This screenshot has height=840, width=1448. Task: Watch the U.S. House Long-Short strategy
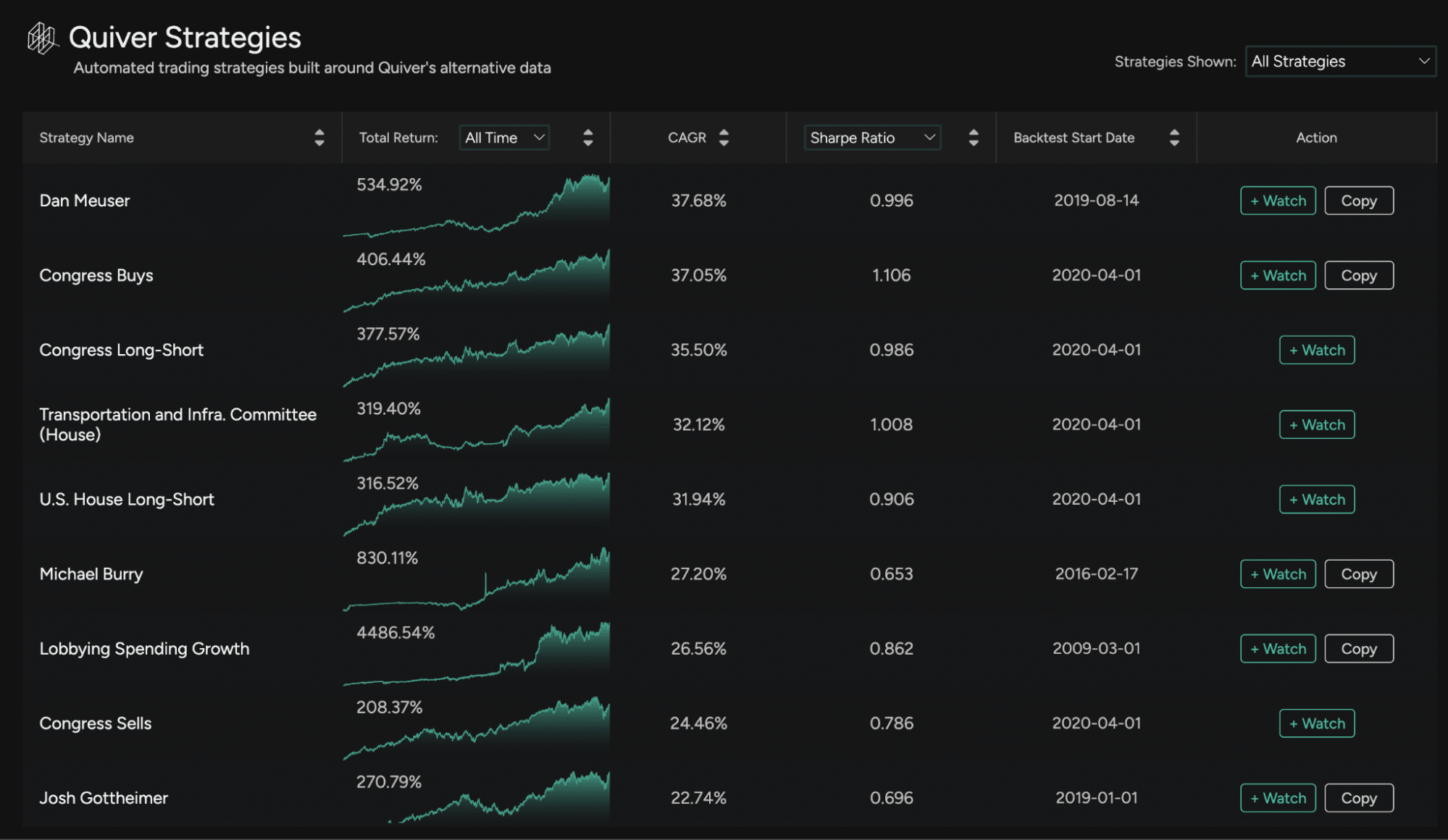(x=1316, y=500)
